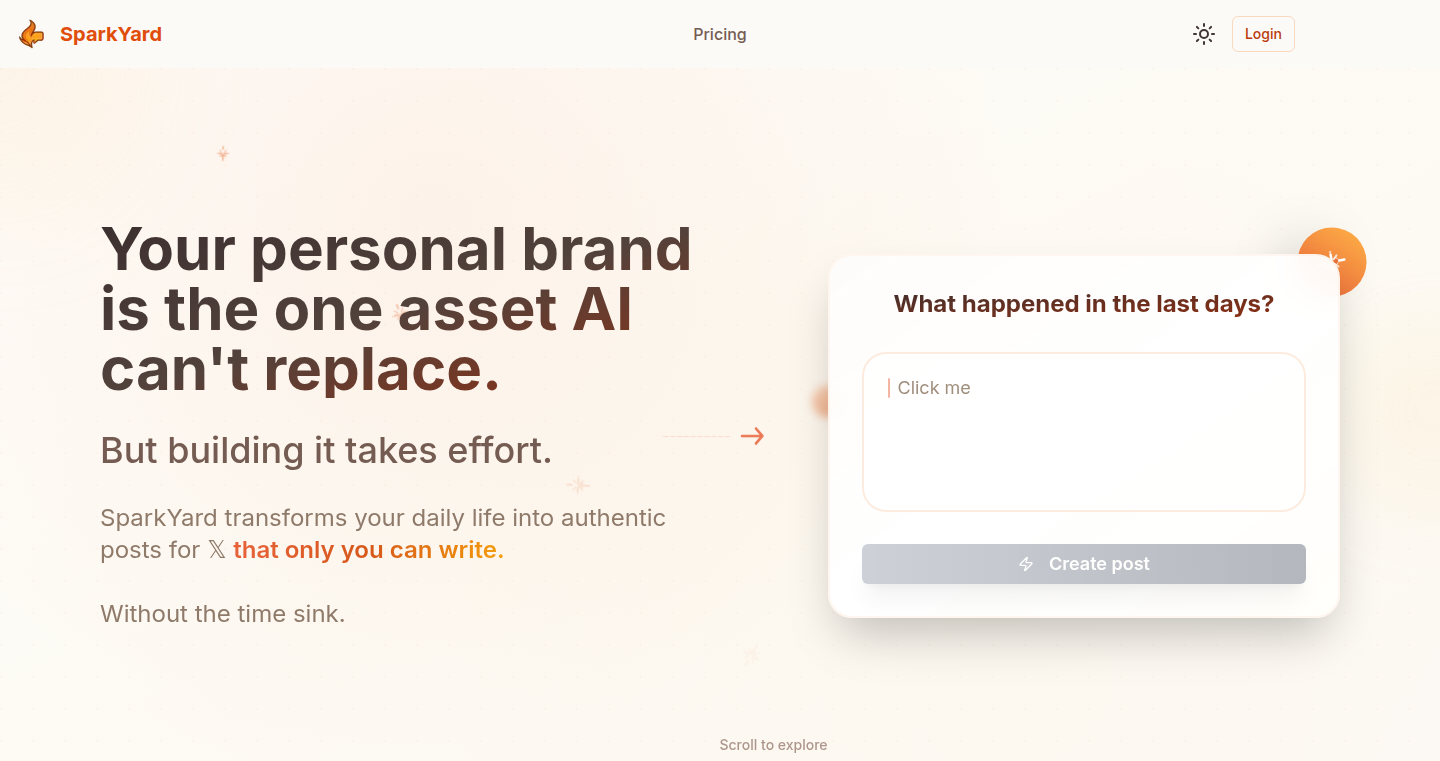
Task: Open the Pricing page
Action: click(x=720, y=34)
